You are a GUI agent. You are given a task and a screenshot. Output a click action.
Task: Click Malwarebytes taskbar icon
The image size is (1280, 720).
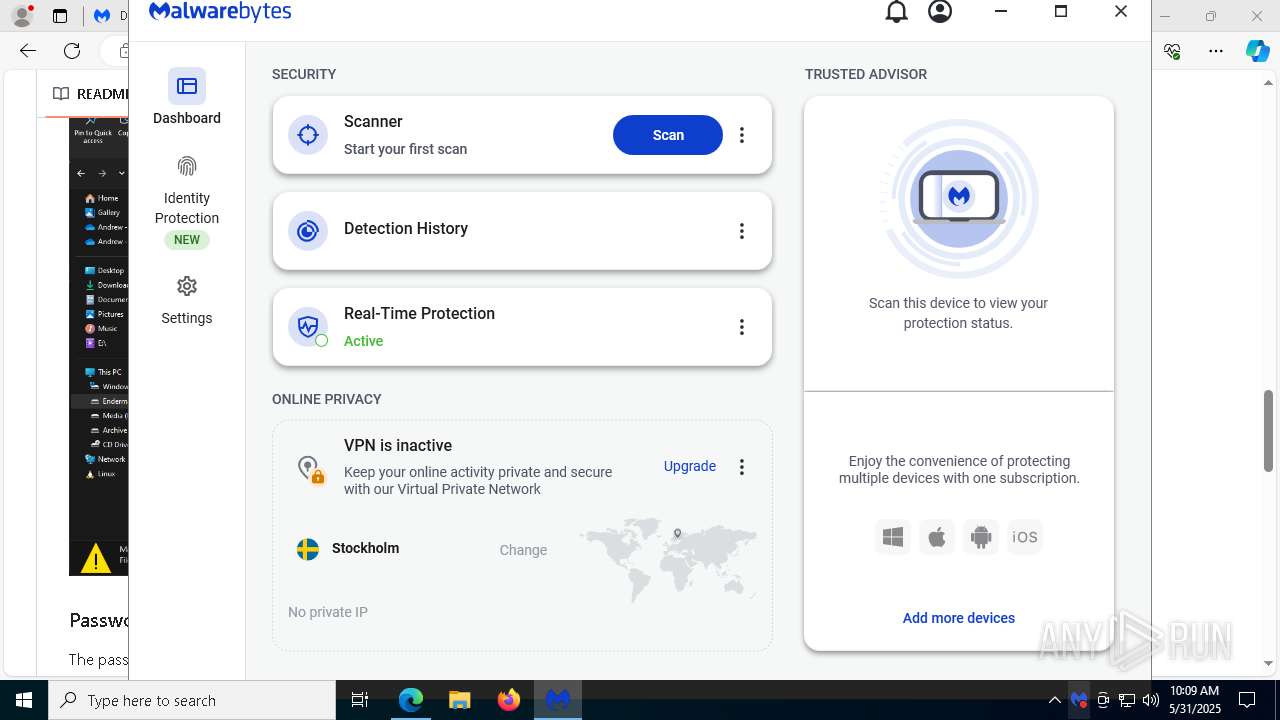click(x=558, y=700)
